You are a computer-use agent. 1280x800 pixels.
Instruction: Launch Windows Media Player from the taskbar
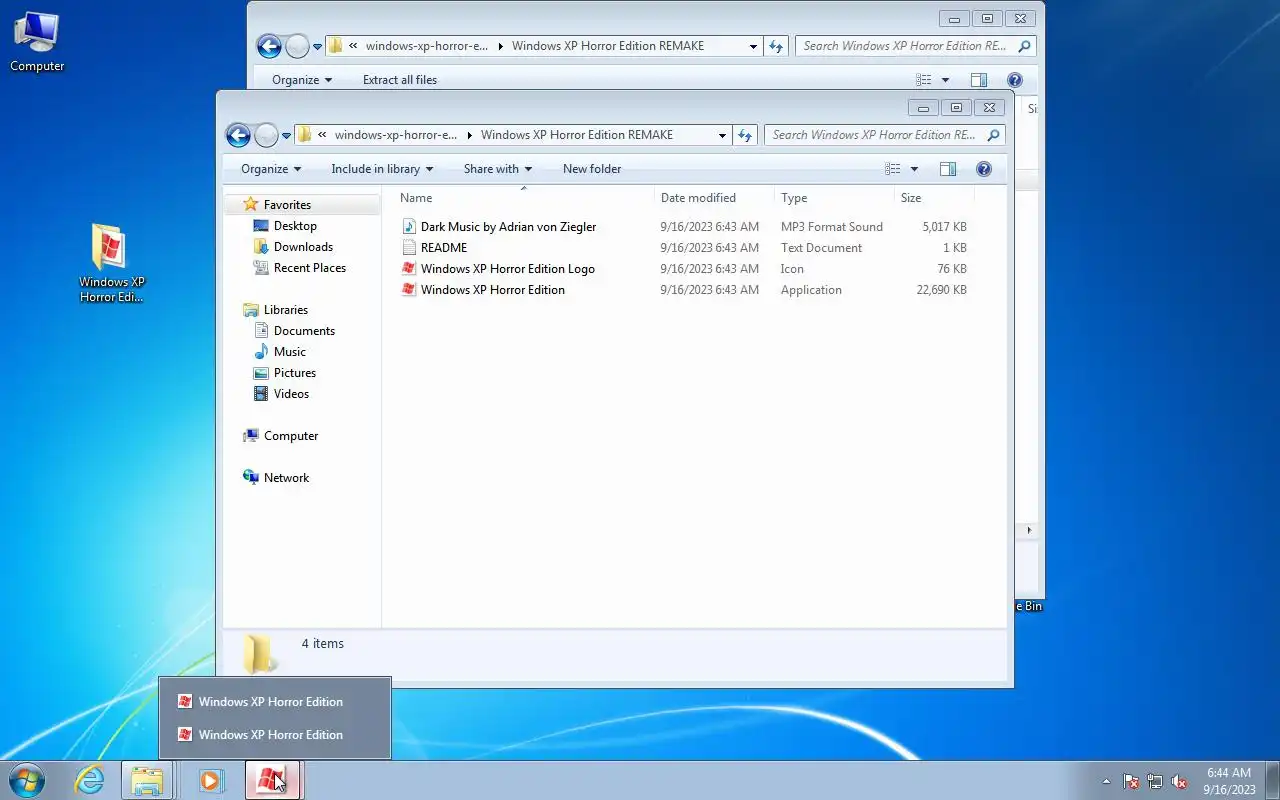point(211,780)
